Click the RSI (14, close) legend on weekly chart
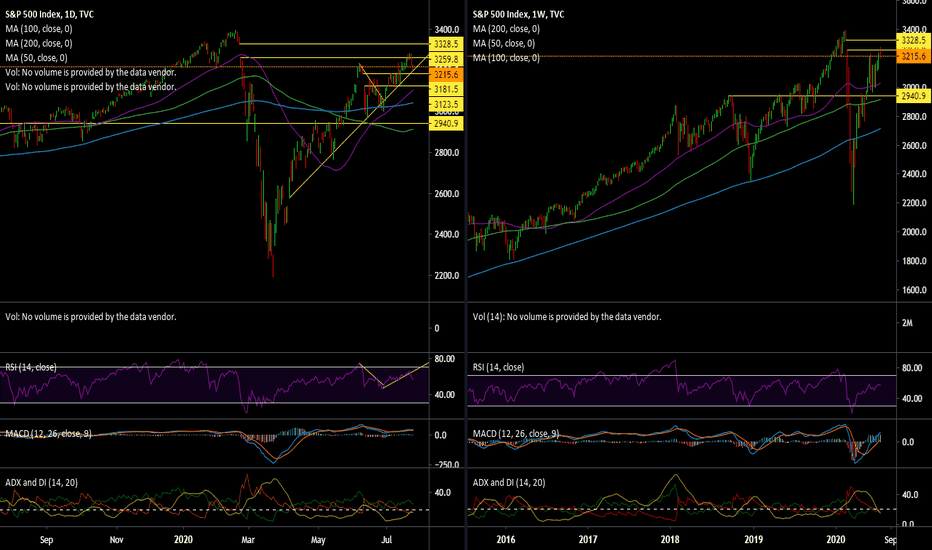Screen dimensions: 932x550 point(499,367)
